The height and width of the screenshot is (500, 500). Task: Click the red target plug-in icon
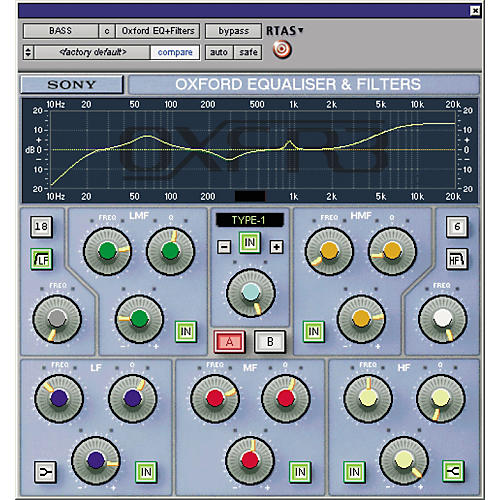[x=282, y=49]
